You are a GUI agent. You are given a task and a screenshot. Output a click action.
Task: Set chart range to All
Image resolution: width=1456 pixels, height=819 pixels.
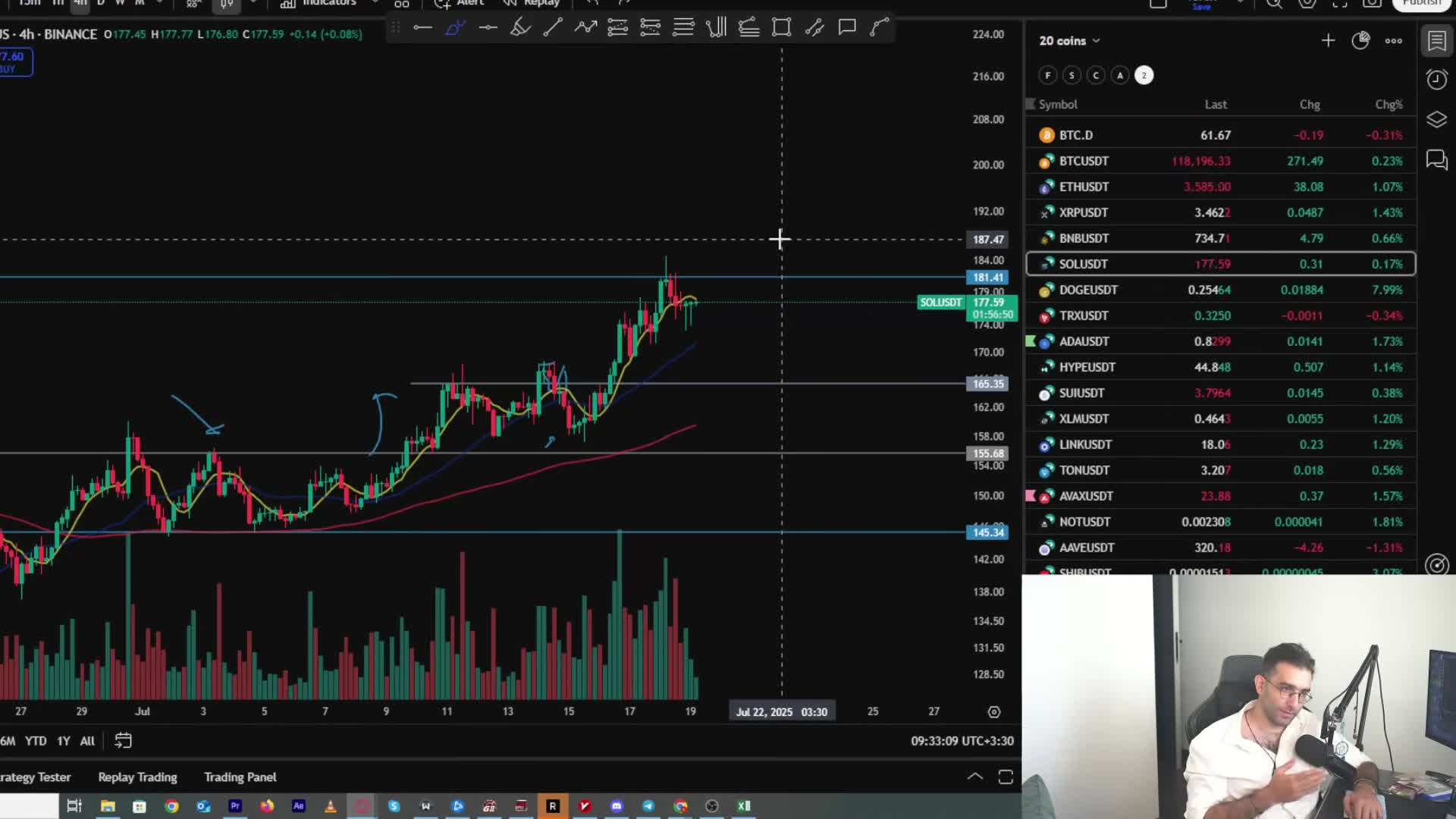[87, 741]
